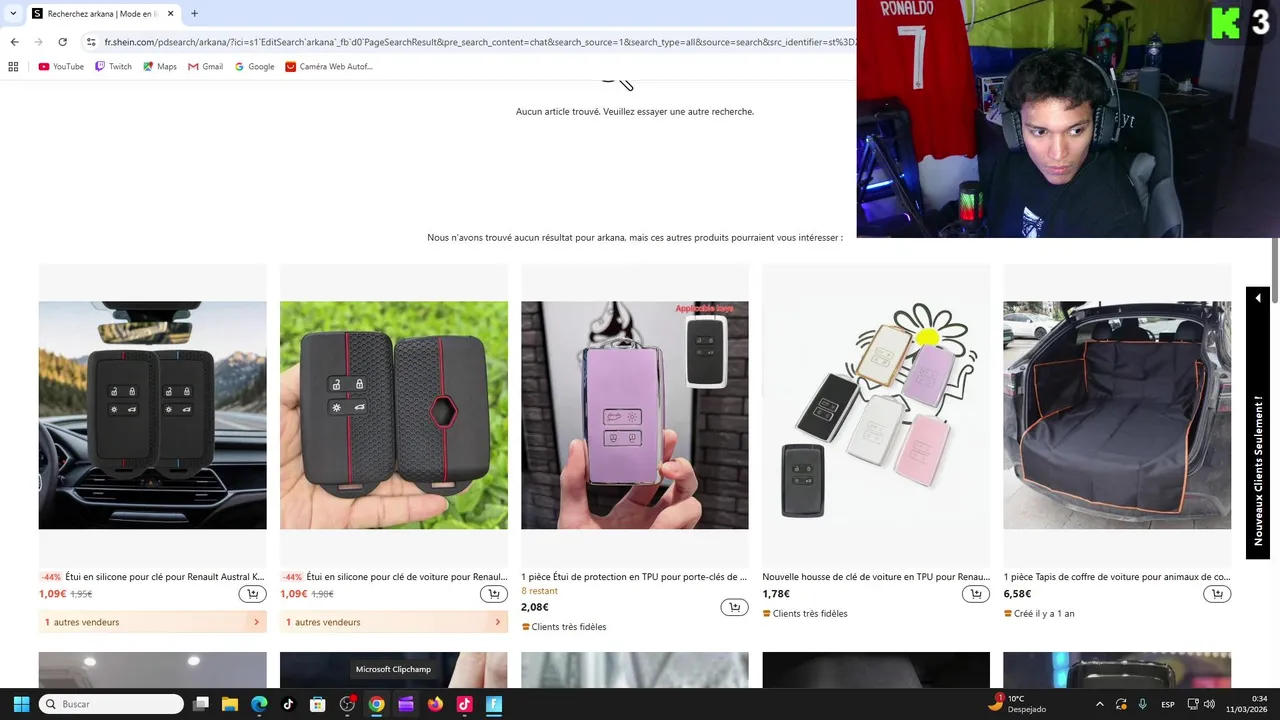The width and height of the screenshot is (1280, 720).
Task: Switch to Google Chrome on the taskbar
Action: click(x=376, y=704)
